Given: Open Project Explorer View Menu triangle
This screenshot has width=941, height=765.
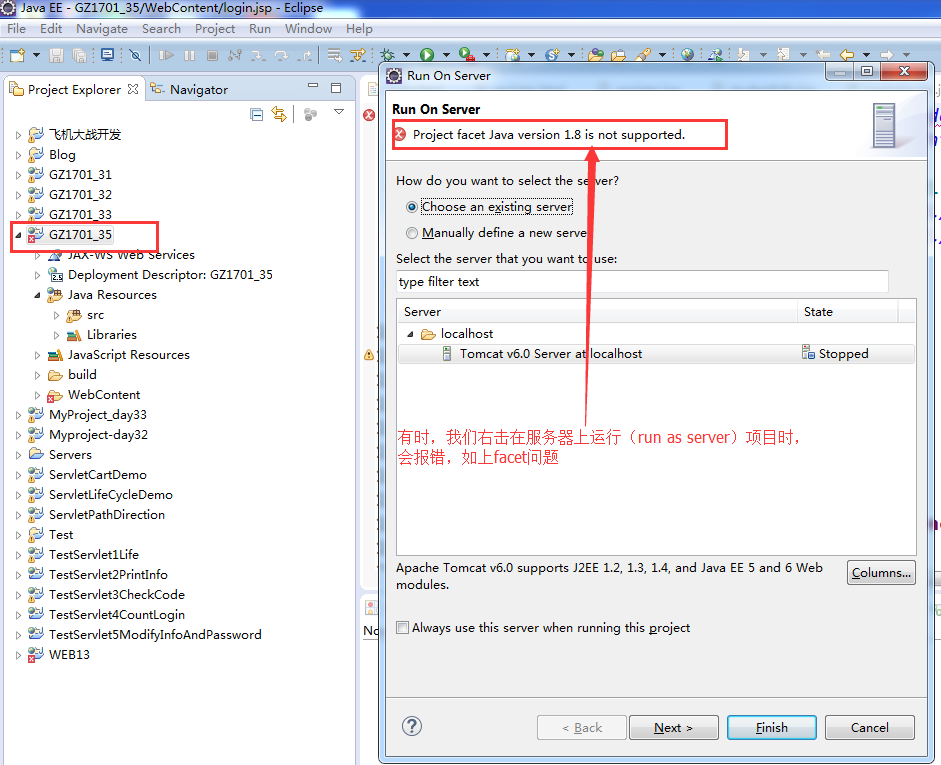Looking at the screenshot, I should (x=339, y=112).
